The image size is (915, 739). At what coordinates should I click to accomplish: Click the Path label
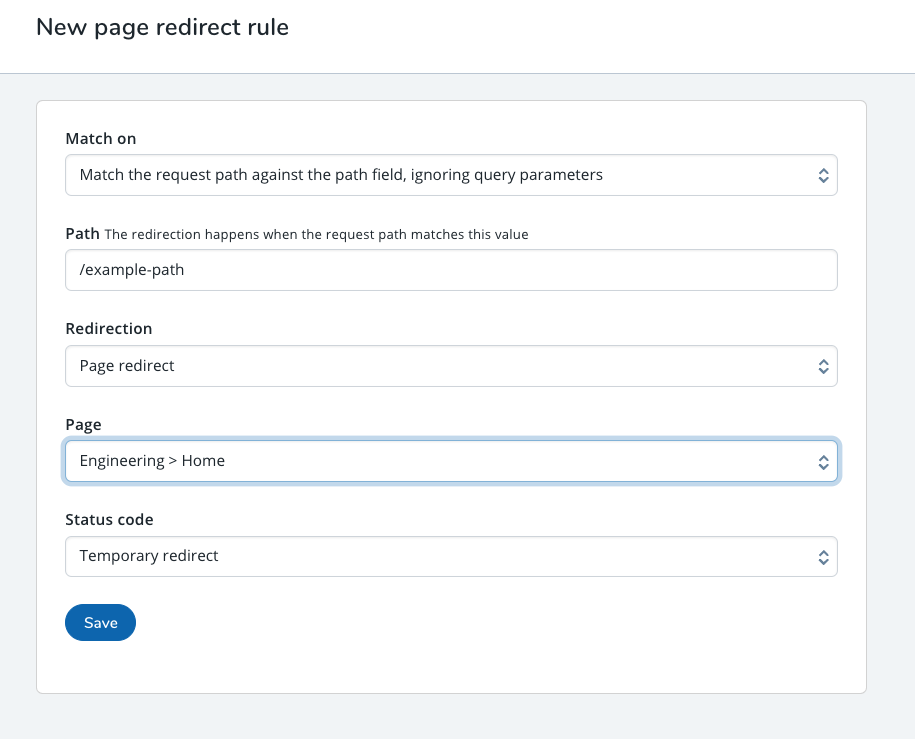click(82, 233)
